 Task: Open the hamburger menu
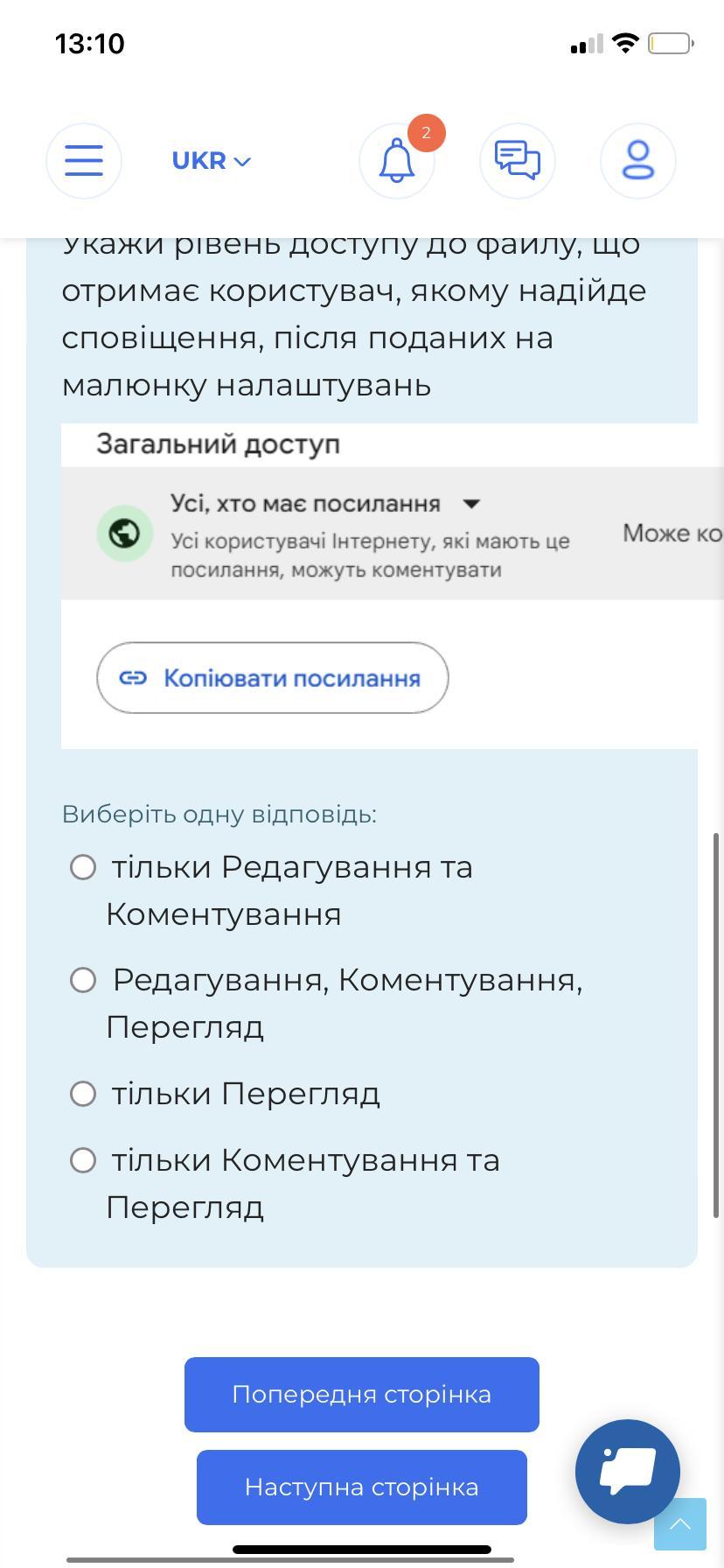[84, 161]
